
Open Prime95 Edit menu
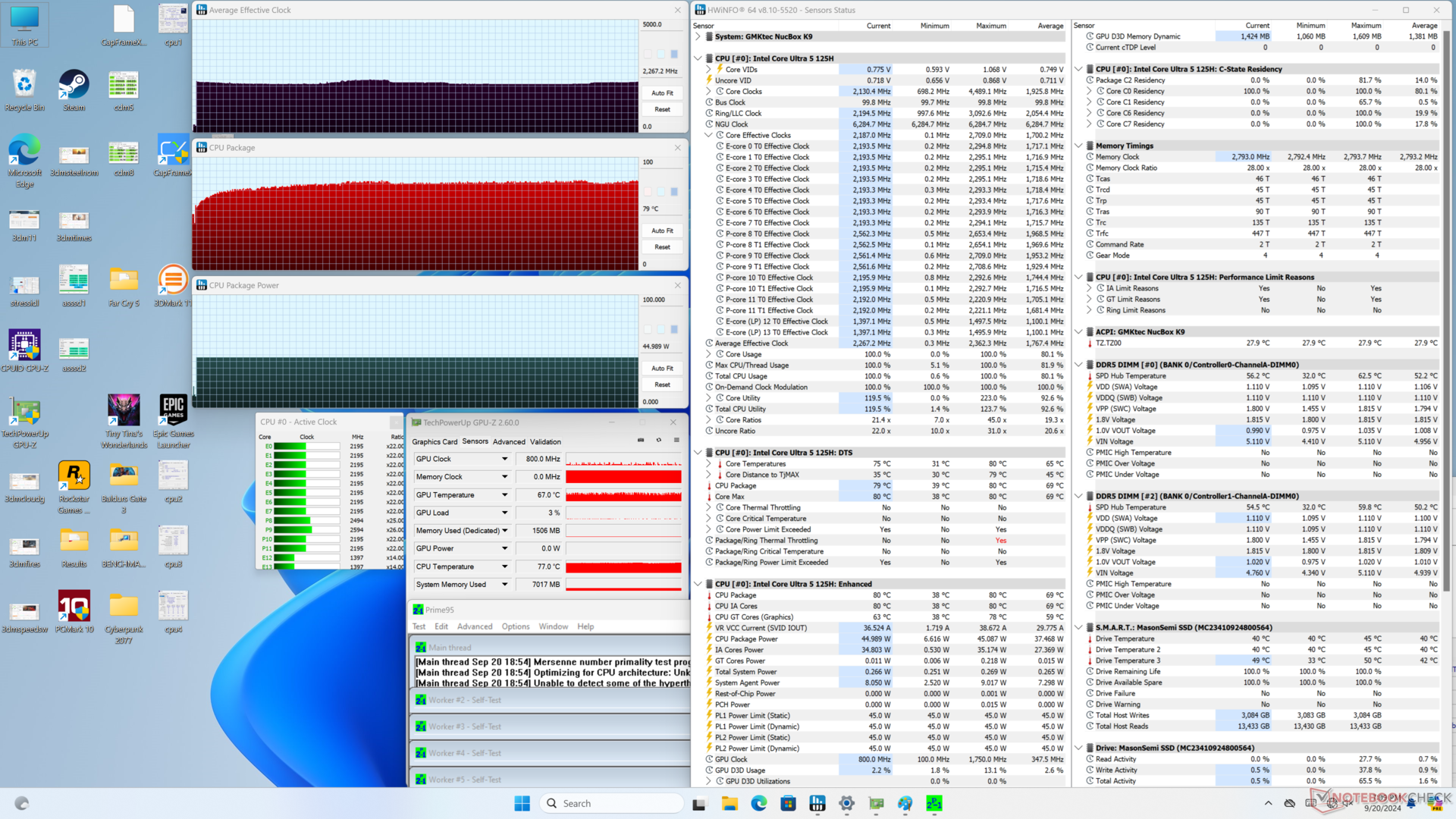click(441, 626)
